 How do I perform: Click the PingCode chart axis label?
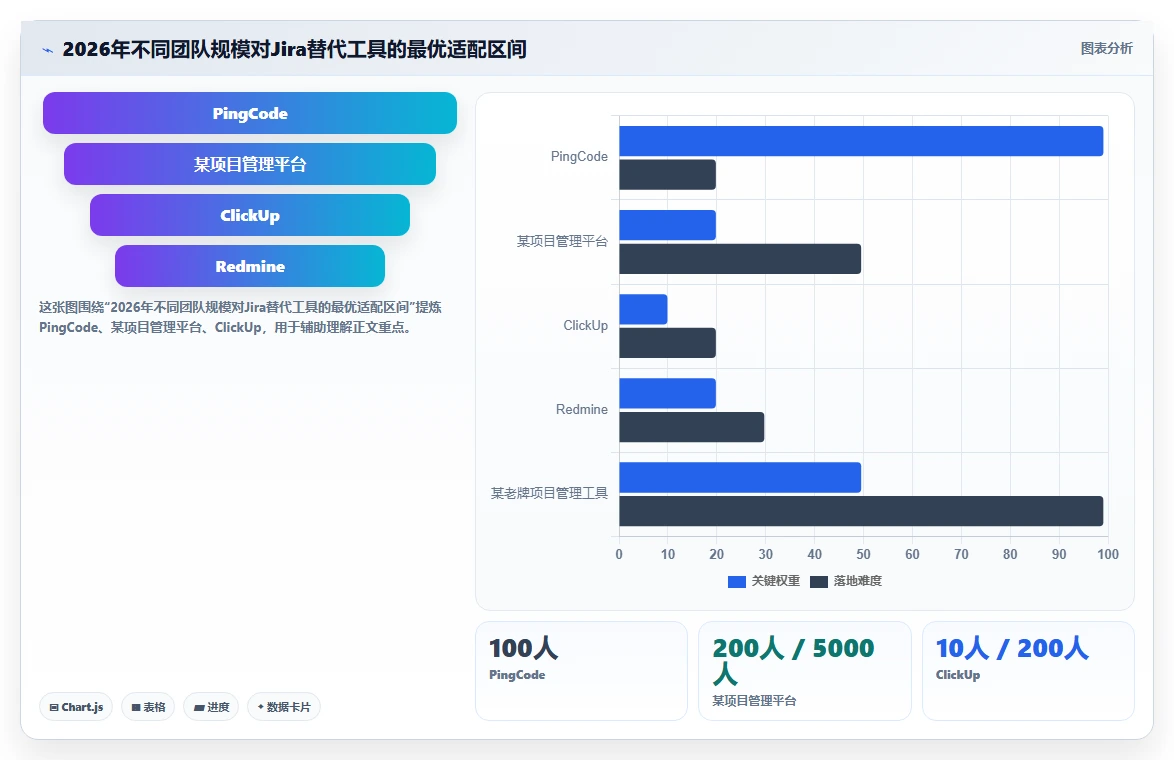point(579,156)
